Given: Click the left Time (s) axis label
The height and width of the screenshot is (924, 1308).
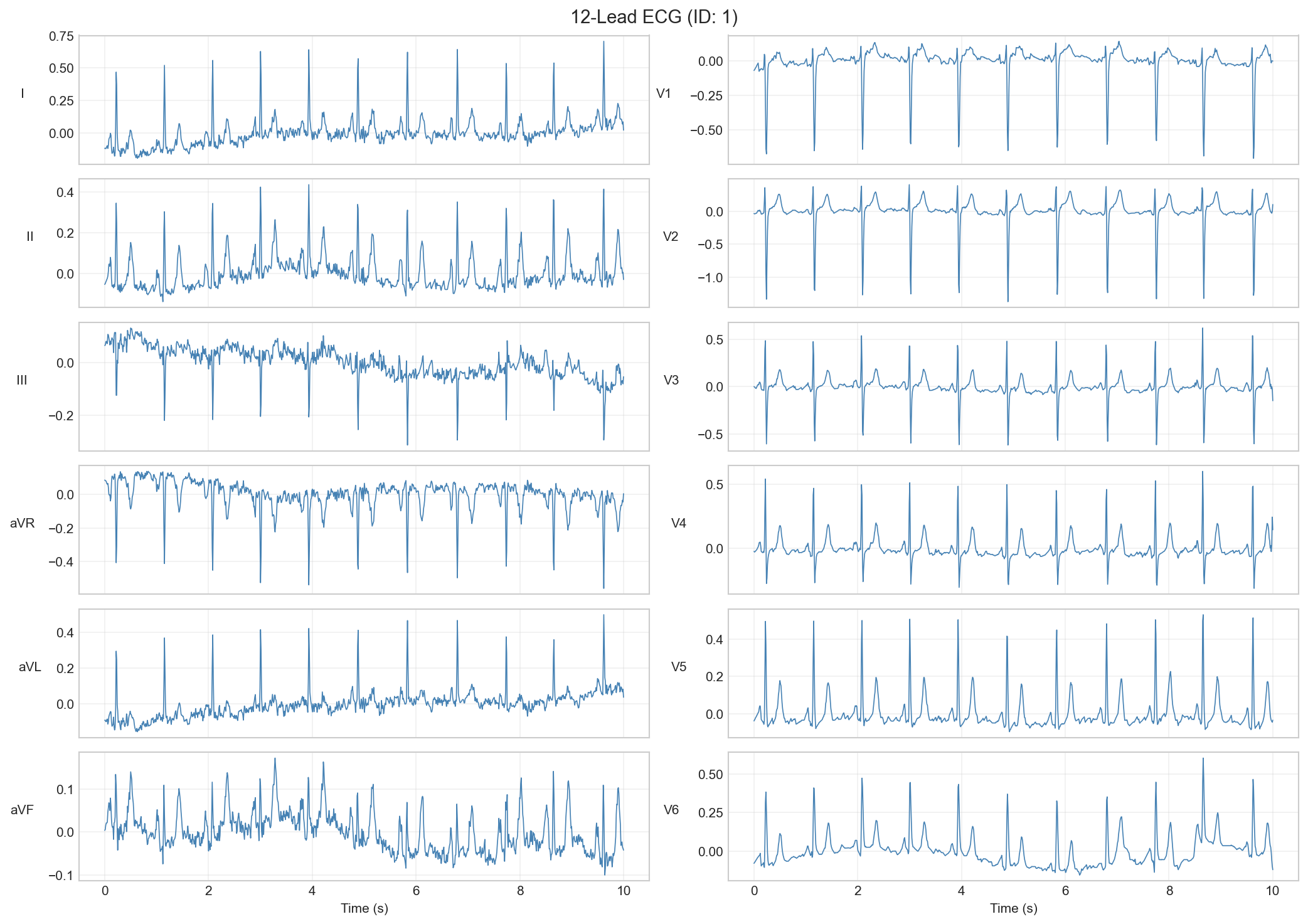Looking at the screenshot, I should [x=364, y=908].
